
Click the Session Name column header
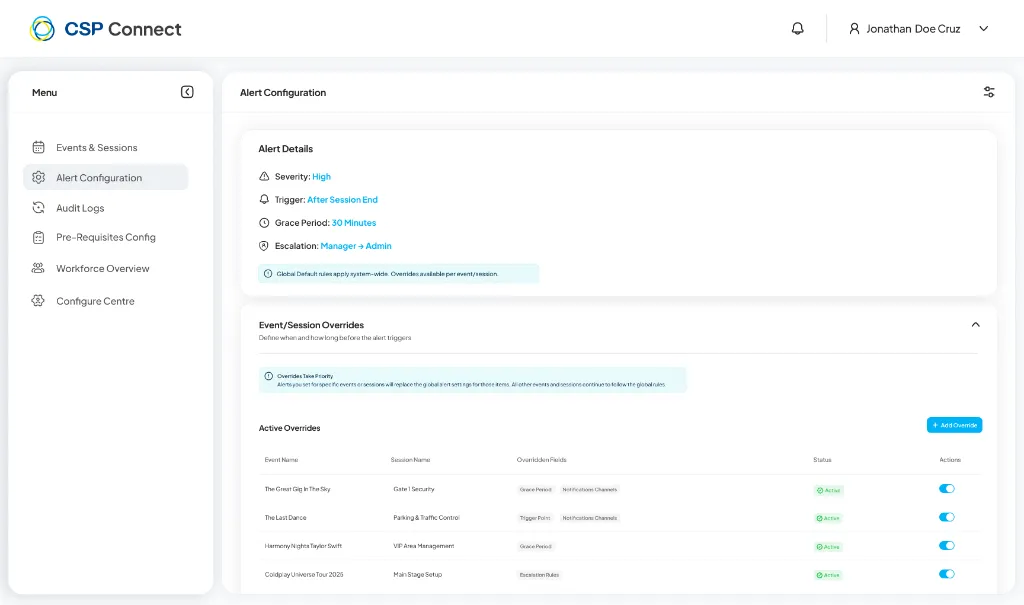tap(410, 460)
